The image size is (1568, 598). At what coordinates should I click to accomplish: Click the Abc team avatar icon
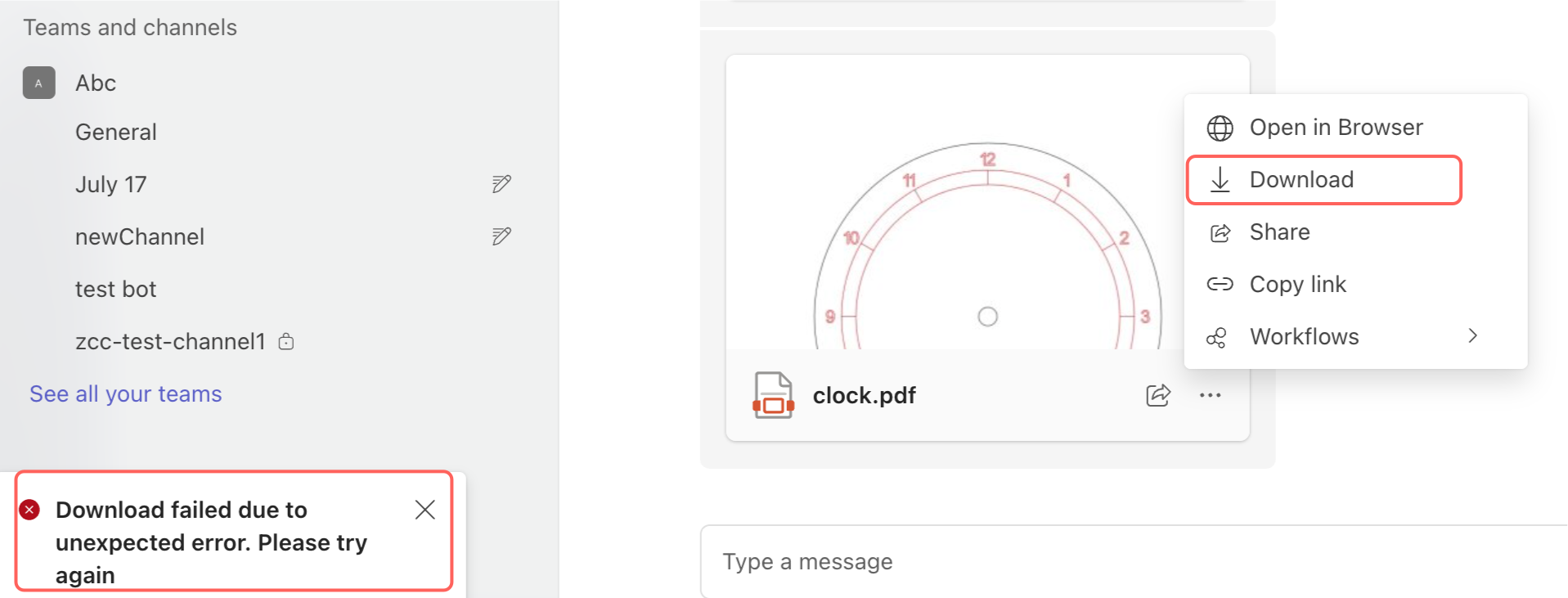tap(39, 83)
